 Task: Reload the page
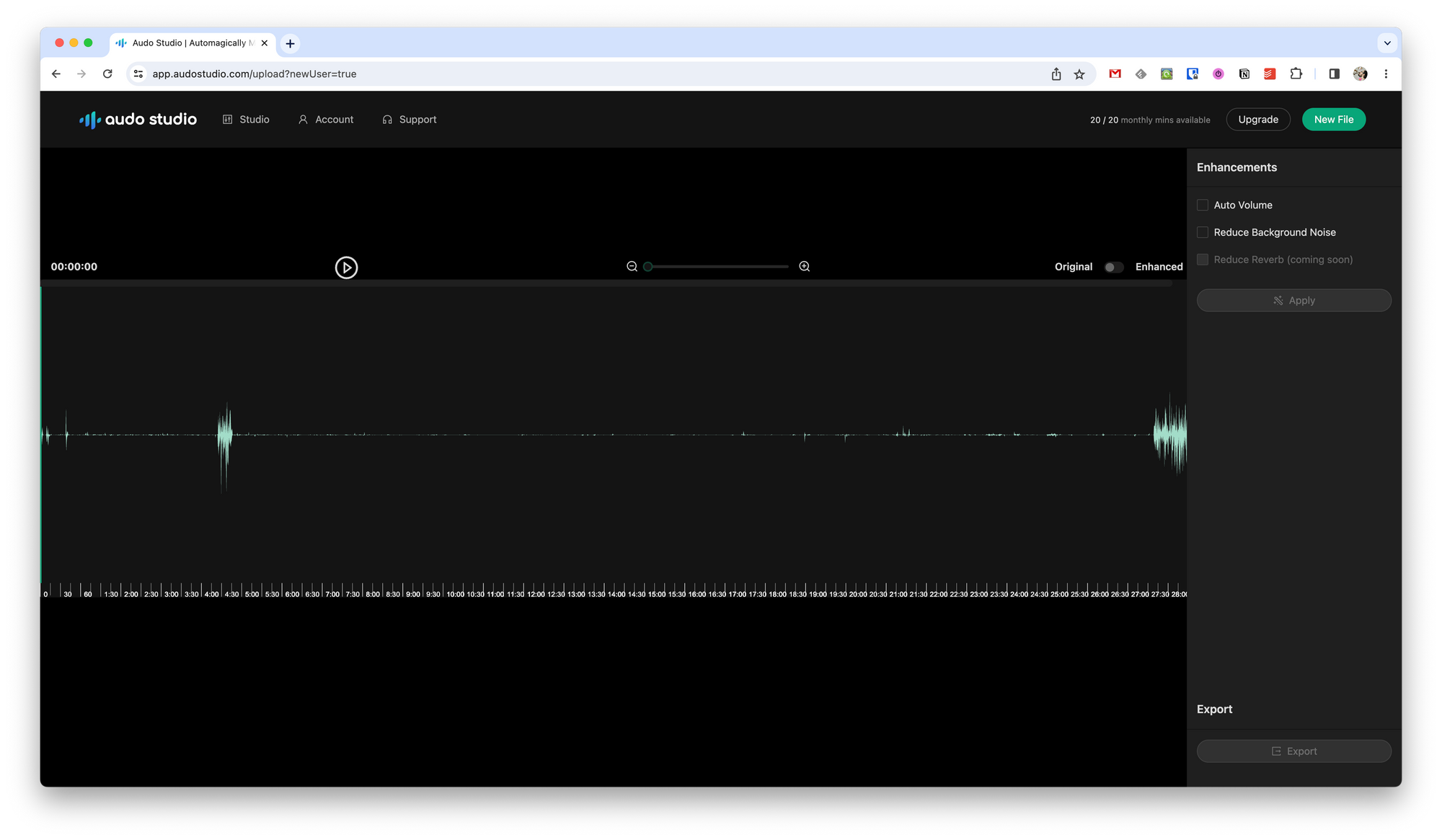107,74
